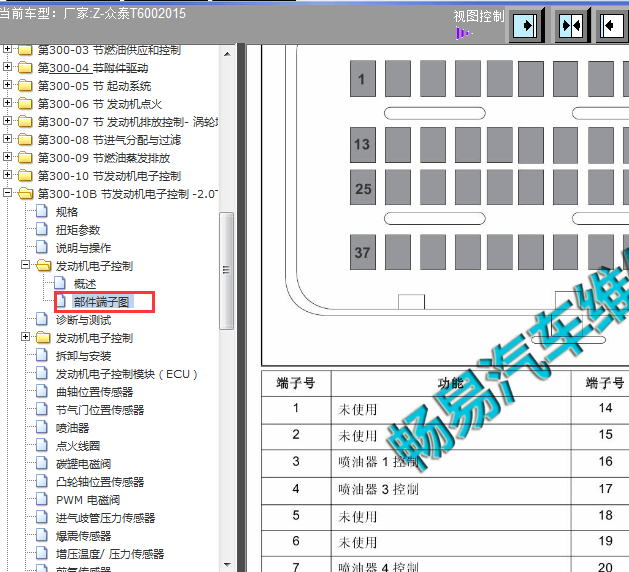The image size is (629, 572).
Task: Expand the 第300-07 节 发动机排放控制 folder
Action: [x=7, y=120]
